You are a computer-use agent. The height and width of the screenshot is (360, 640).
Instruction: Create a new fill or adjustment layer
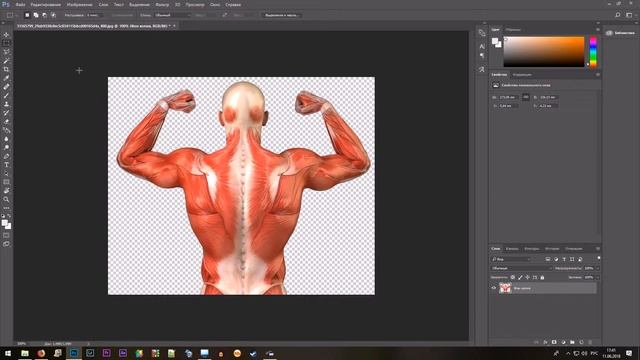(563, 342)
